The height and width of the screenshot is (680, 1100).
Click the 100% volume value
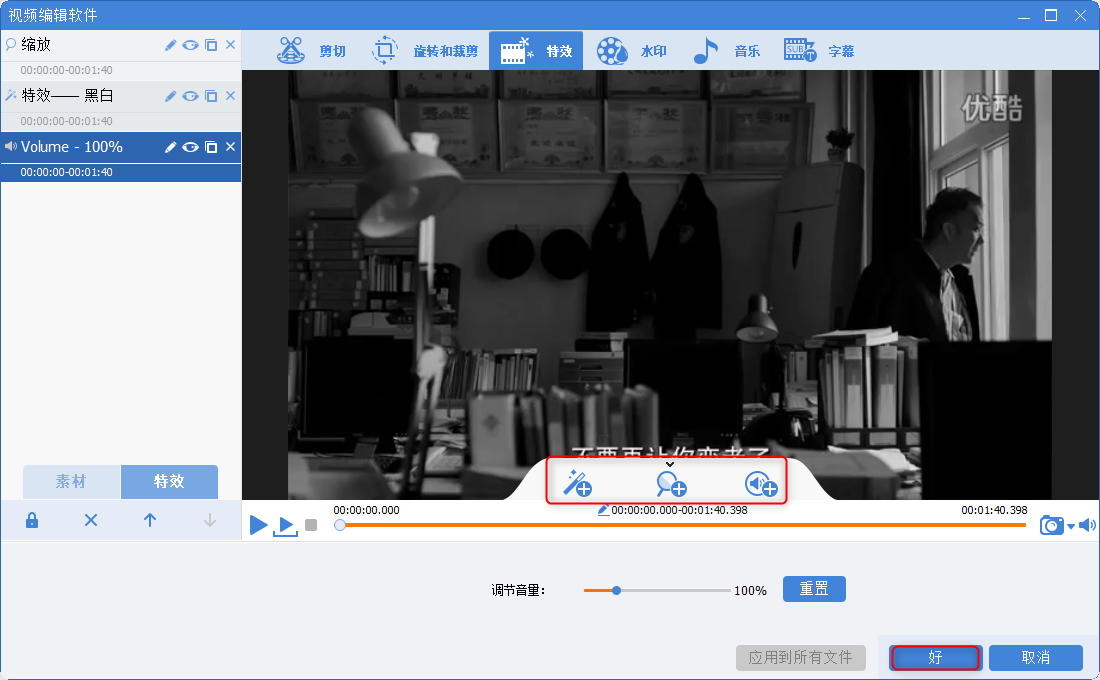click(750, 591)
